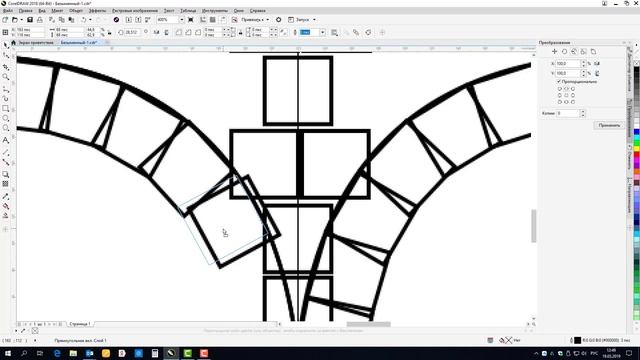The height and width of the screenshot is (360, 640).
Task: Select the Zoom tool in the toolbox
Action: 6,77
